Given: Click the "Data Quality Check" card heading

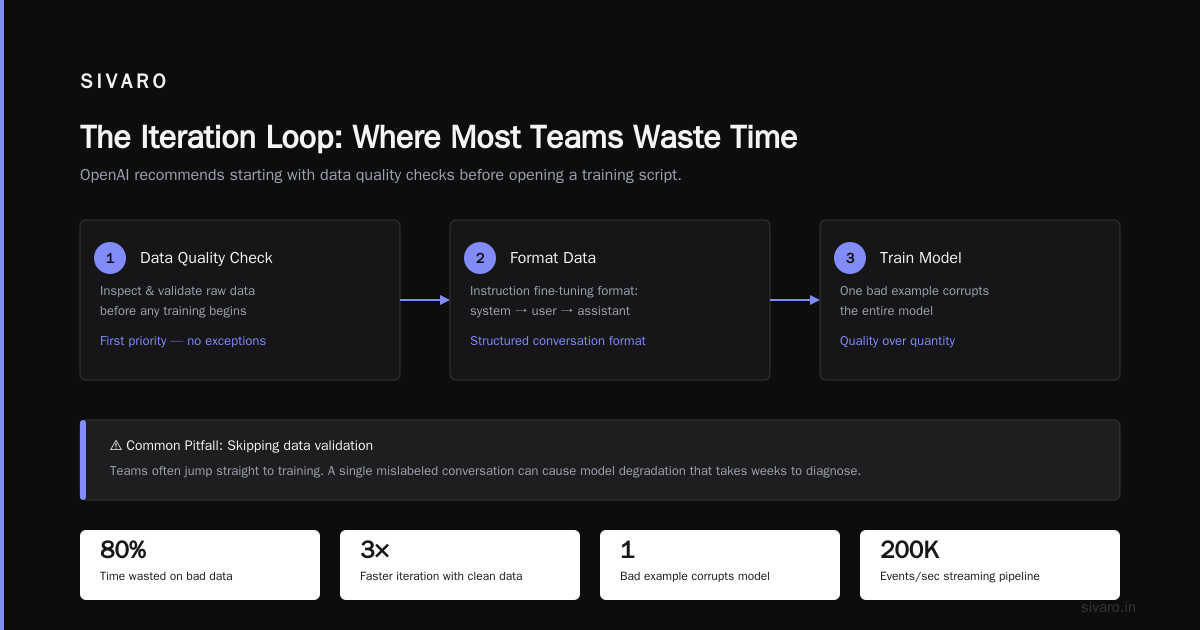Looking at the screenshot, I should click(206, 258).
